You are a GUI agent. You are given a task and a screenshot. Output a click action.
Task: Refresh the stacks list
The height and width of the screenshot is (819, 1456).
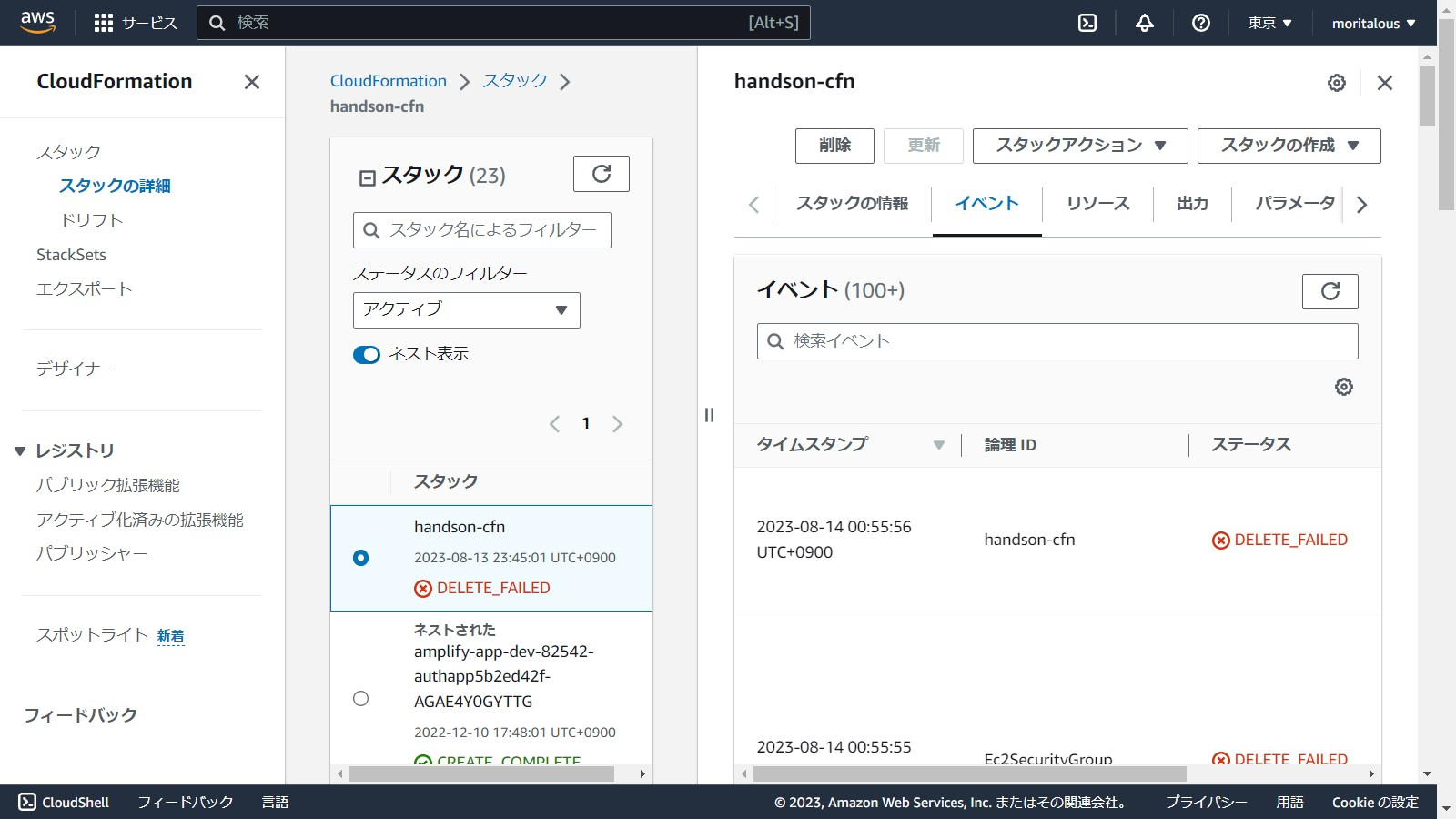pyautogui.click(x=601, y=174)
